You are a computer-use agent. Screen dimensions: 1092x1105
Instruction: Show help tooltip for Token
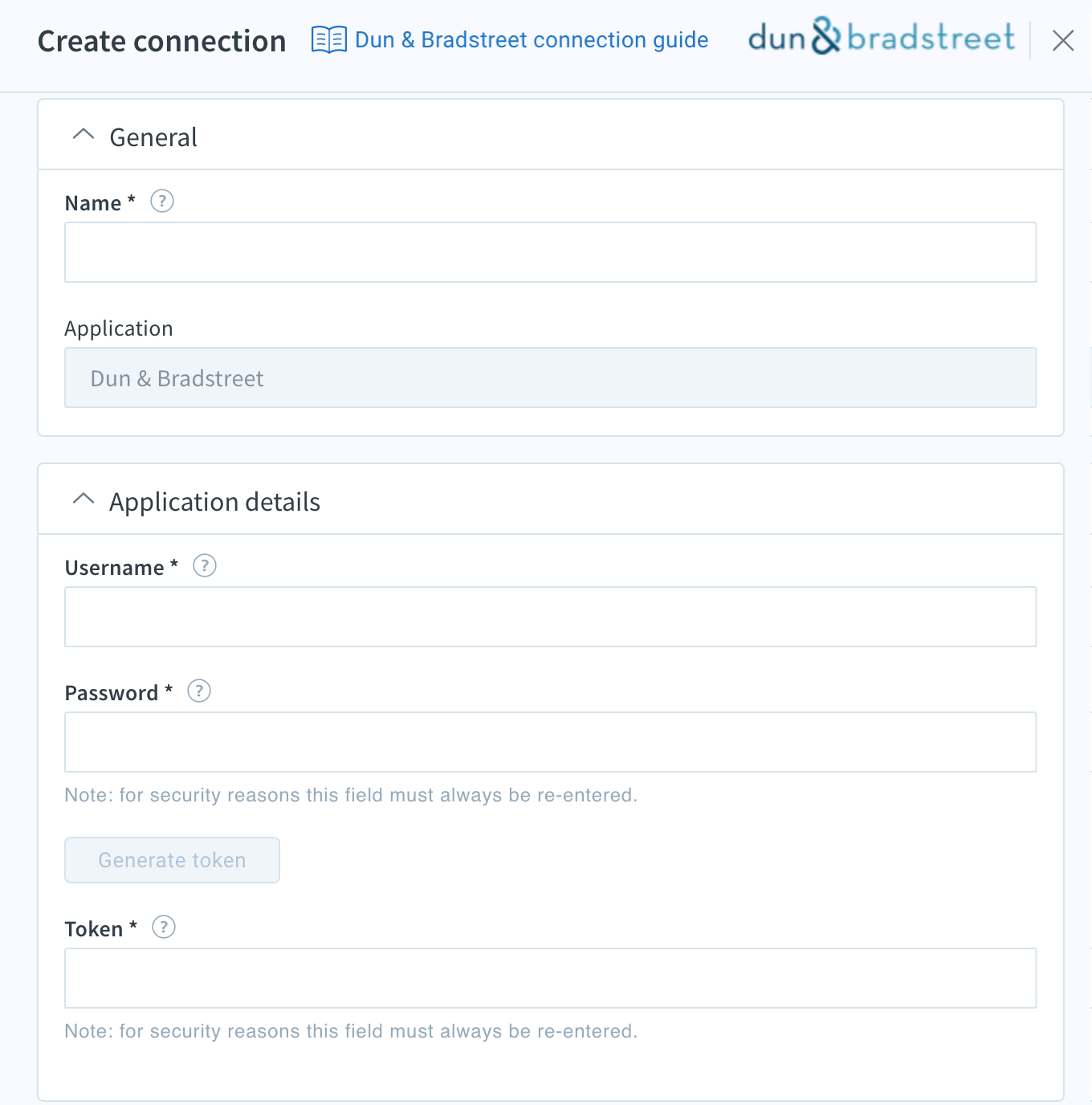[x=164, y=927]
